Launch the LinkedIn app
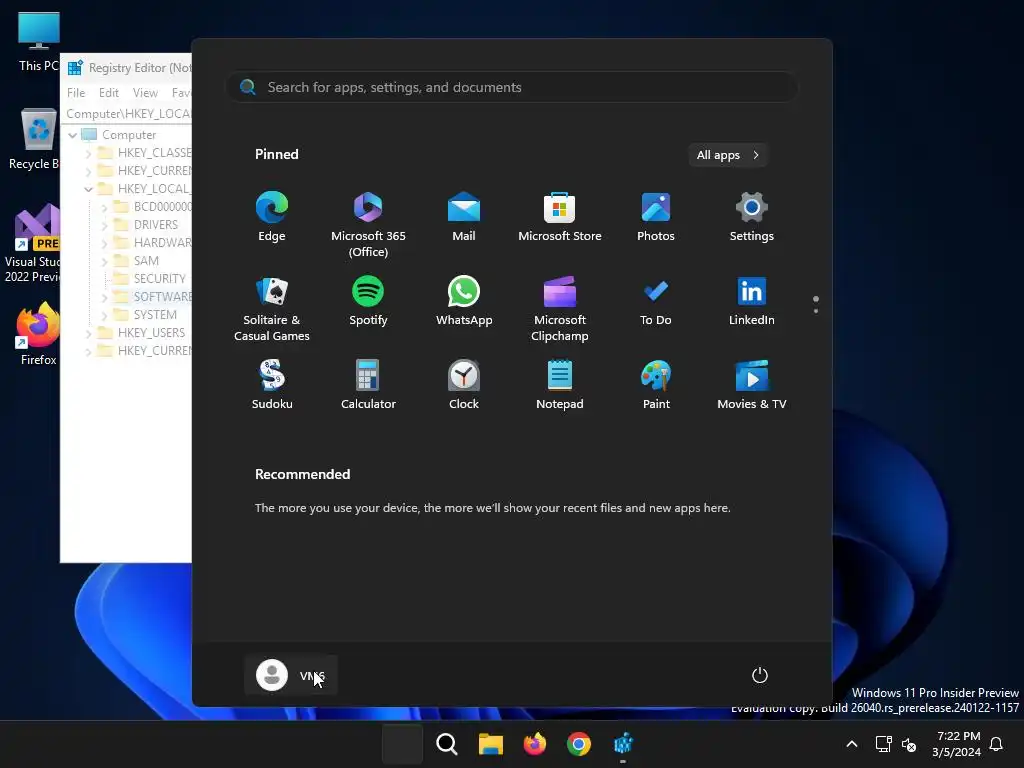The image size is (1024, 768). point(752,300)
